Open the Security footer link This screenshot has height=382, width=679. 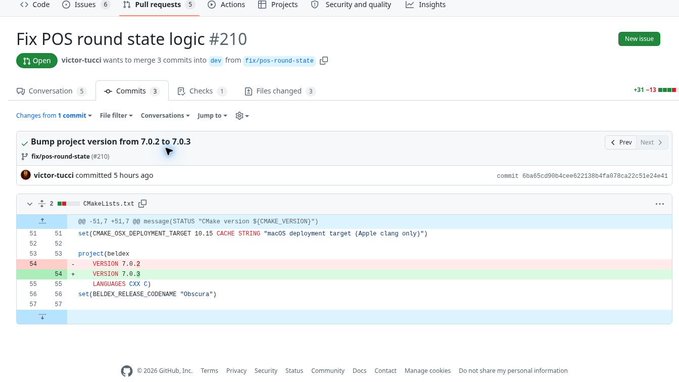point(265,371)
